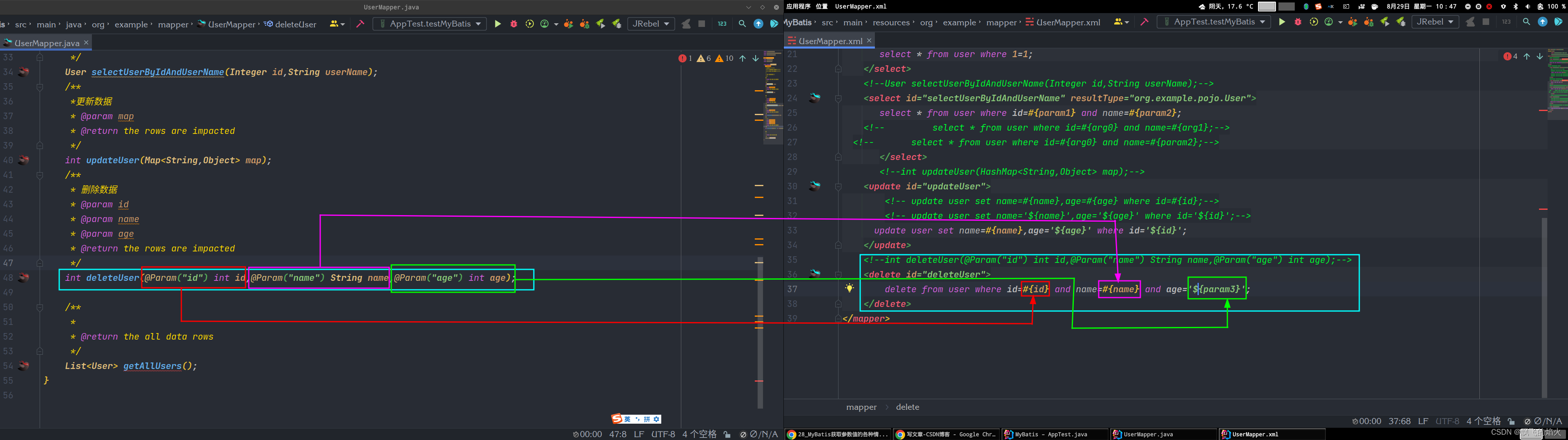The image size is (1568, 440).
Task: Collapse the update updateUser block fold marker
Action: coord(838,187)
